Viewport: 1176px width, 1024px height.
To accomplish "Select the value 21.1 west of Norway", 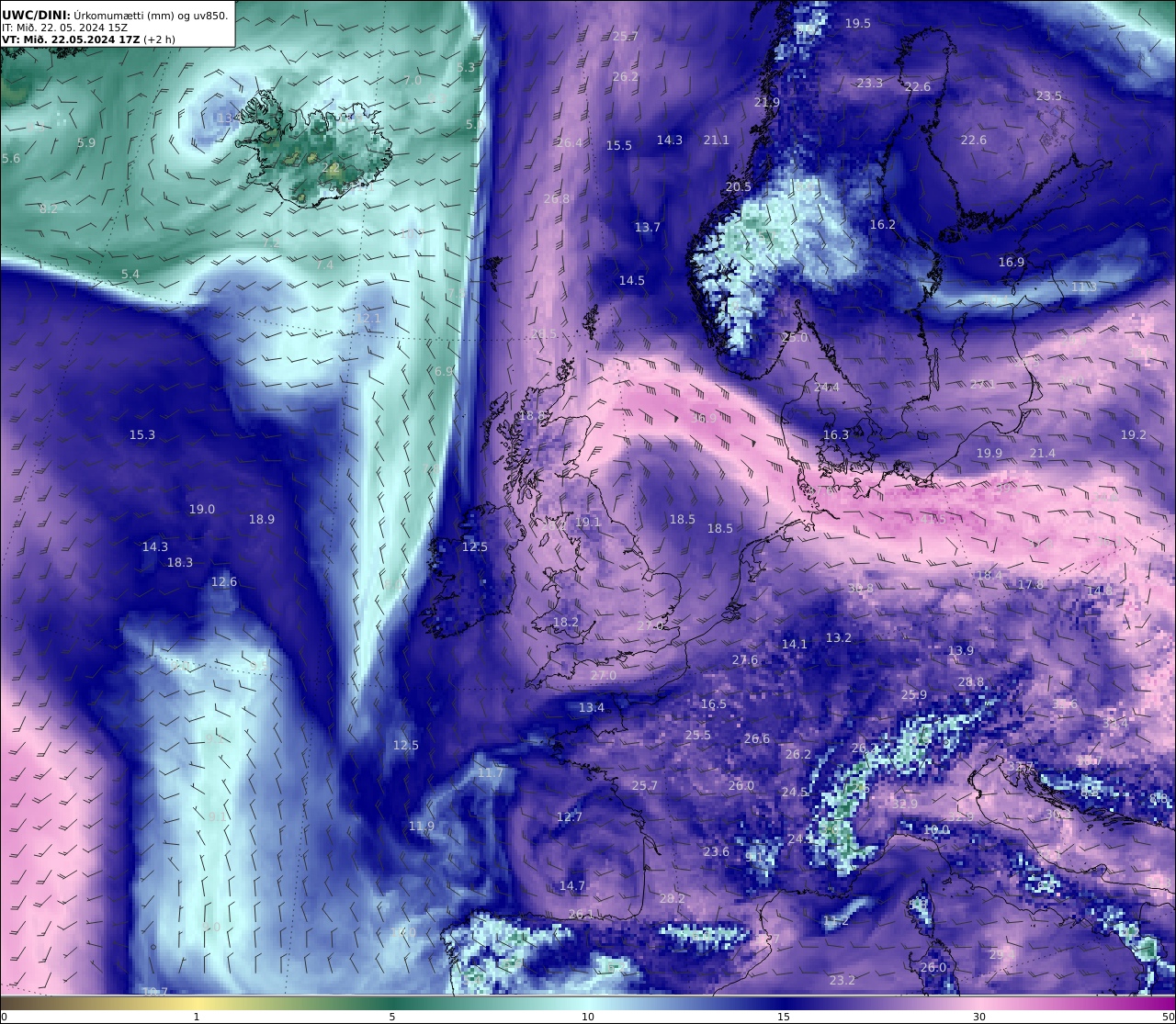I will (x=717, y=140).
